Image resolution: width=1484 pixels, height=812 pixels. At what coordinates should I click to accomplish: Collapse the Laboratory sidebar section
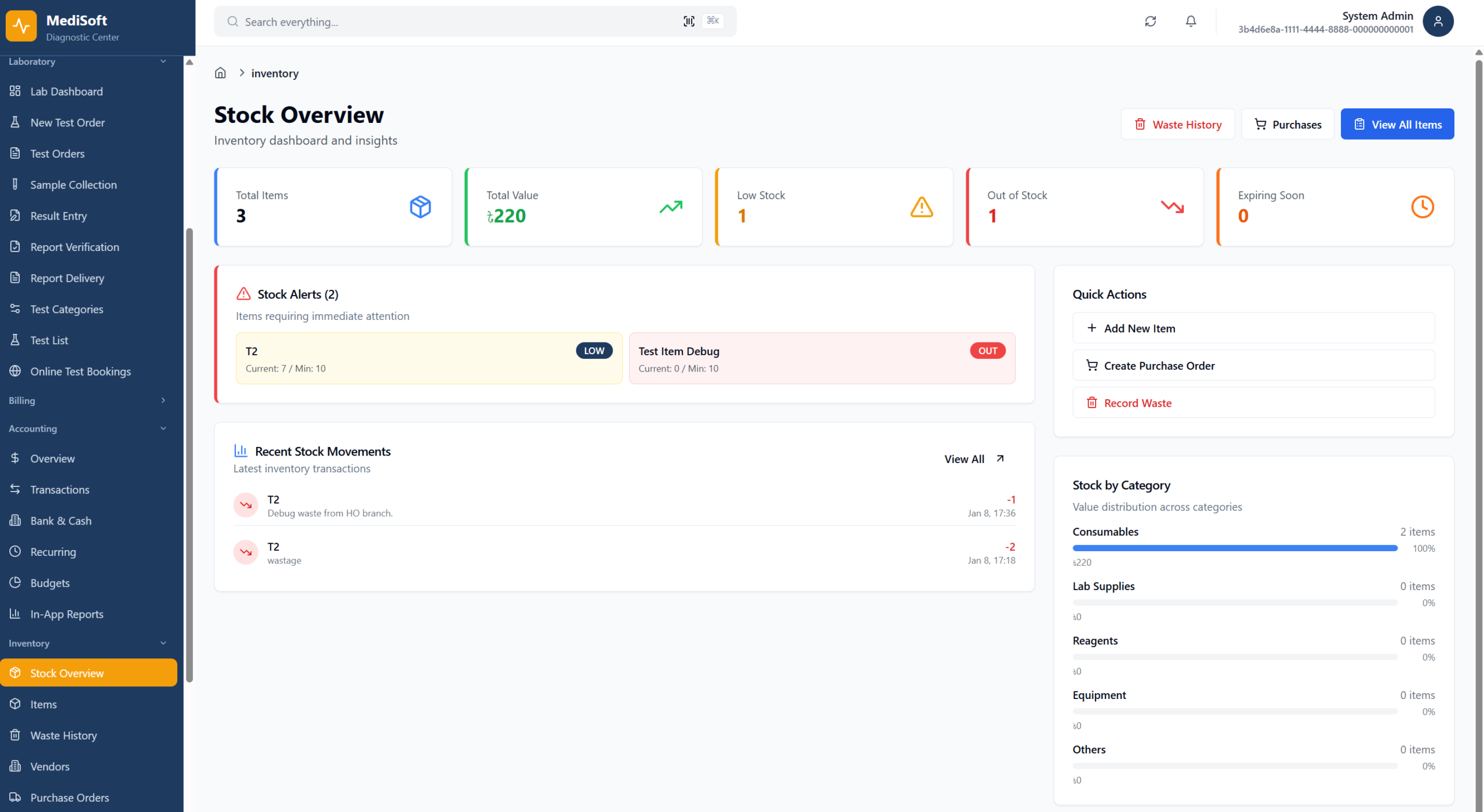pos(163,61)
